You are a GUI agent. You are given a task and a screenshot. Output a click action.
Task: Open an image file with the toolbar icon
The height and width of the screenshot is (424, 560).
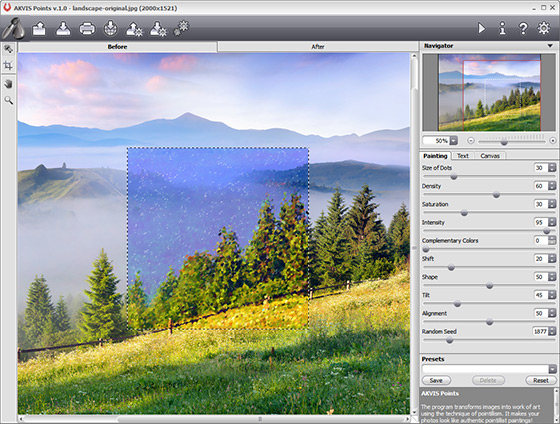pyautogui.click(x=39, y=28)
